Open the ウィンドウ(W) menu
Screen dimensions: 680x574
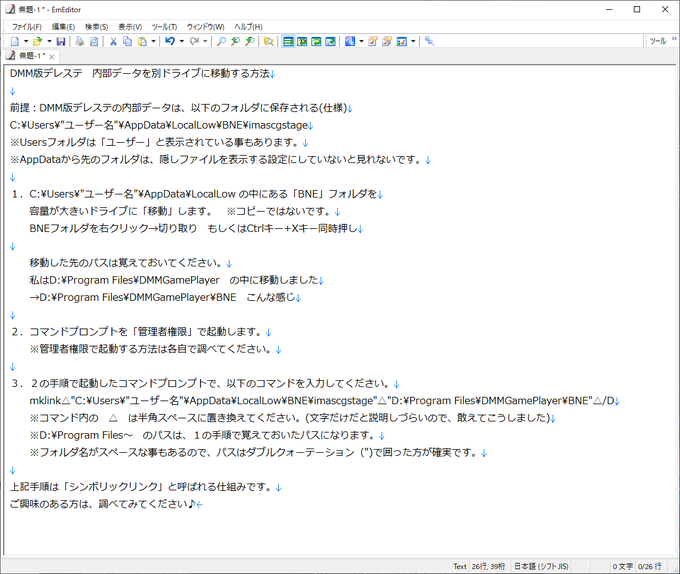206,27
